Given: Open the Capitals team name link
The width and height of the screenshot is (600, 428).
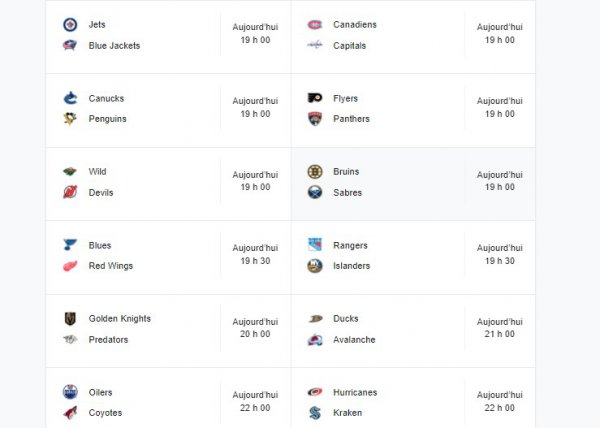Looking at the screenshot, I should [349, 45].
